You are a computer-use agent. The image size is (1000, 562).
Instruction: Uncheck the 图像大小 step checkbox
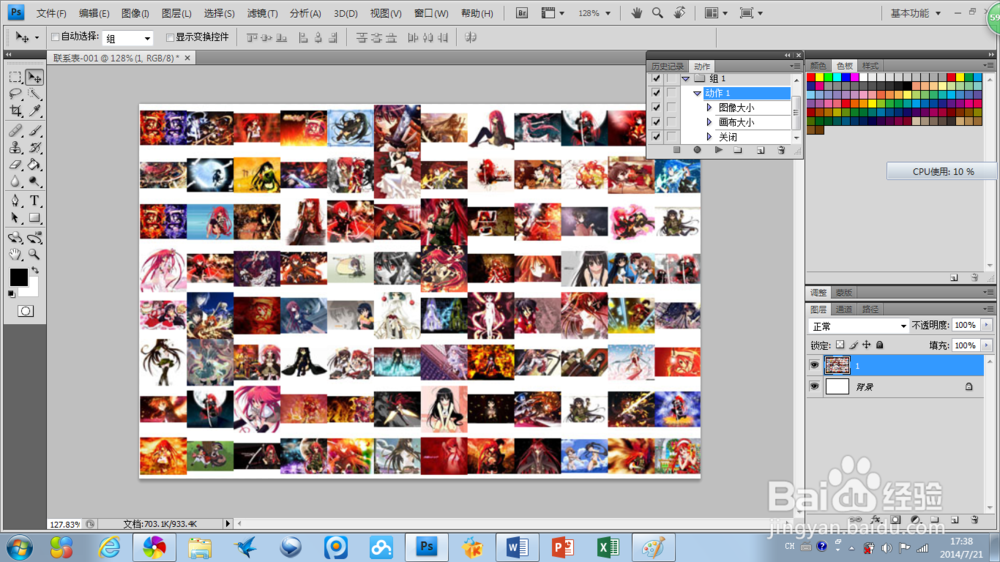(656, 107)
